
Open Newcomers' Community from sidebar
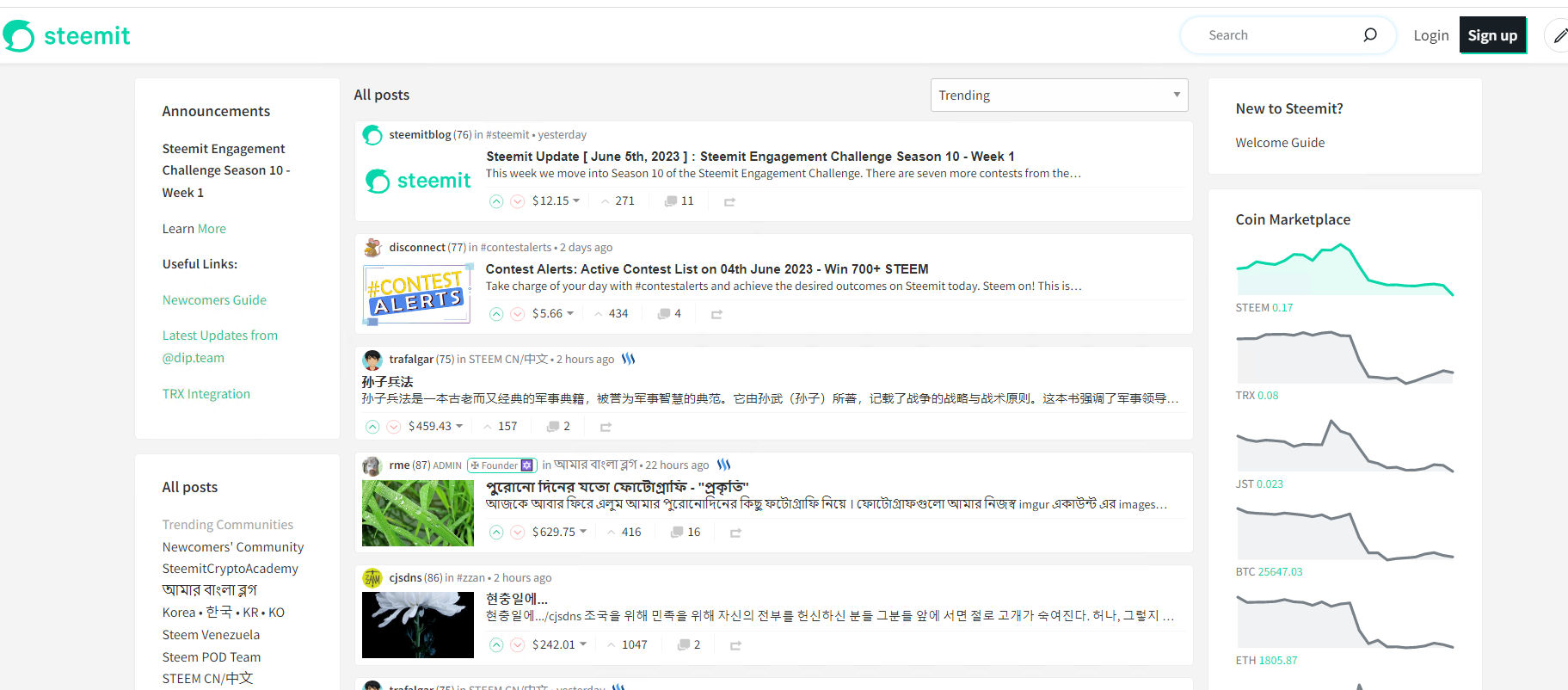233,547
